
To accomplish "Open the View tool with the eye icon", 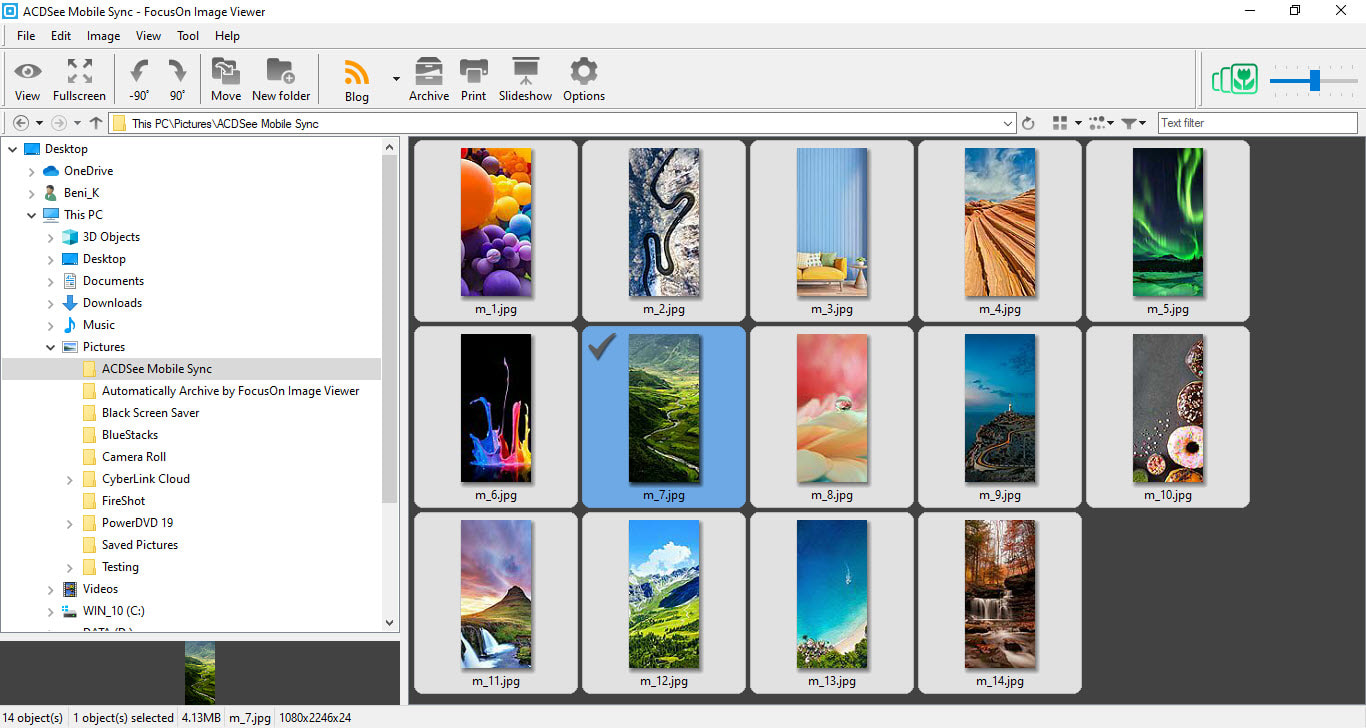I will pyautogui.click(x=28, y=80).
